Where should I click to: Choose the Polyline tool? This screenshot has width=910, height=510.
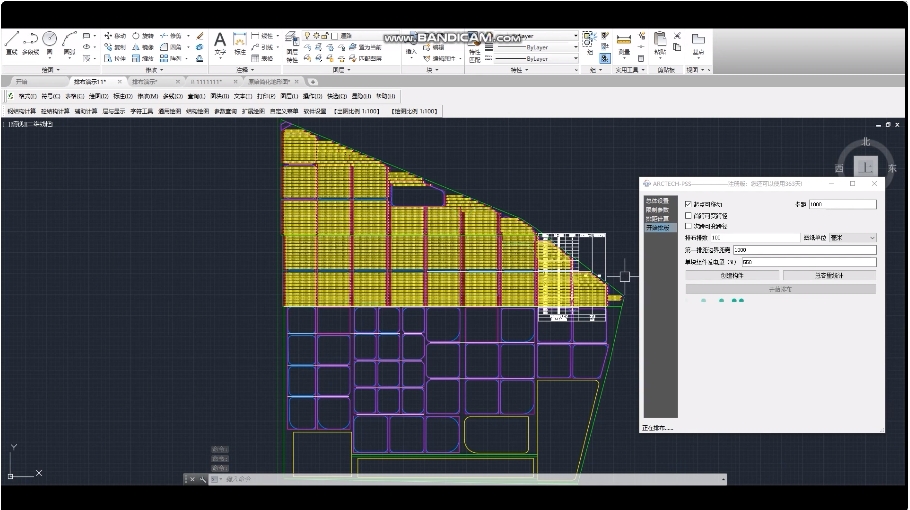(30, 40)
